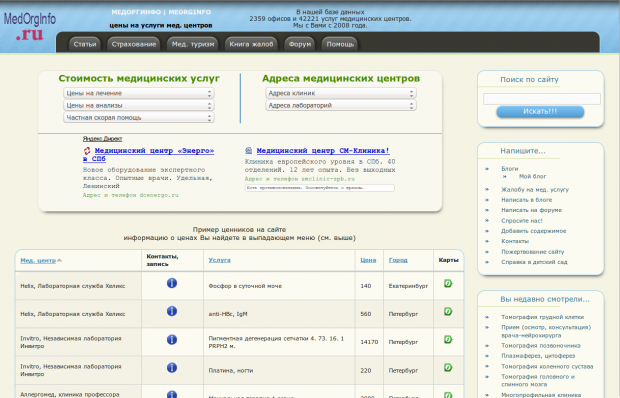Select the Фосфор в суточной моче cell
Screen dimensions: 620x398
click(x=279, y=286)
